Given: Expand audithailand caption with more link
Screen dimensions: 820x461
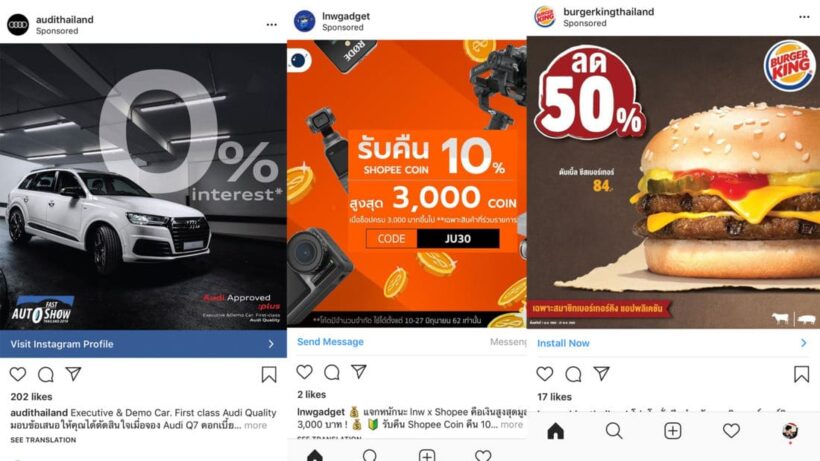Looking at the screenshot, I should click(255, 425).
